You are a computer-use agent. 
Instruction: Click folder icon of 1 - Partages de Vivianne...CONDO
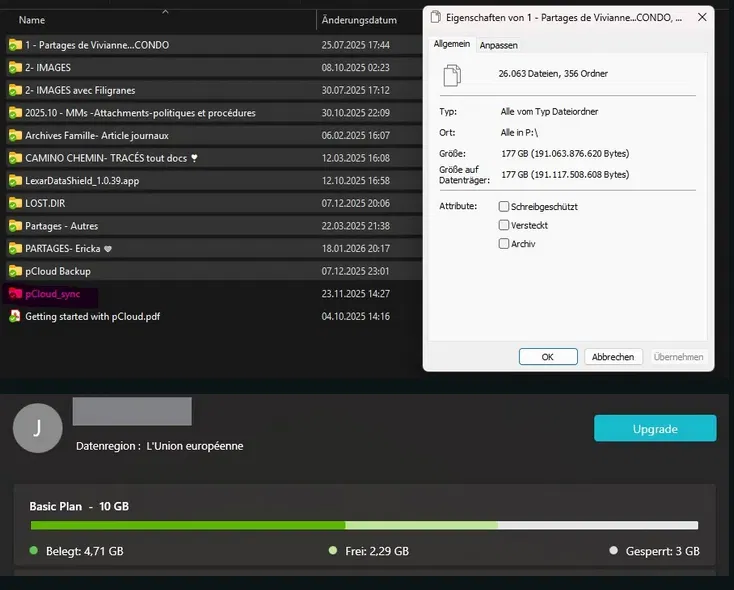(15, 45)
